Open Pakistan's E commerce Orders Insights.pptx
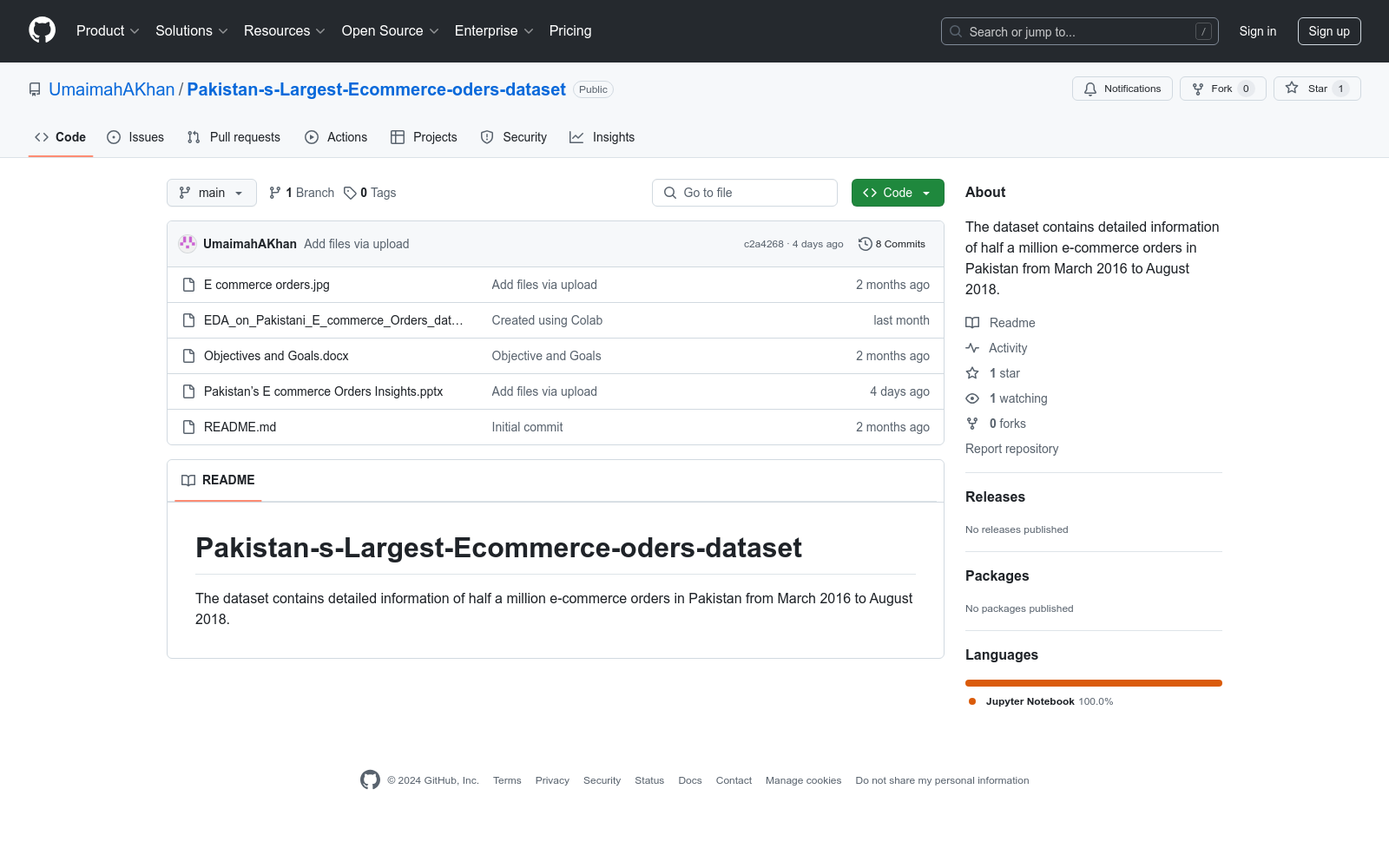The width and height of the screenshot is (1389, 868). [323, 391]
